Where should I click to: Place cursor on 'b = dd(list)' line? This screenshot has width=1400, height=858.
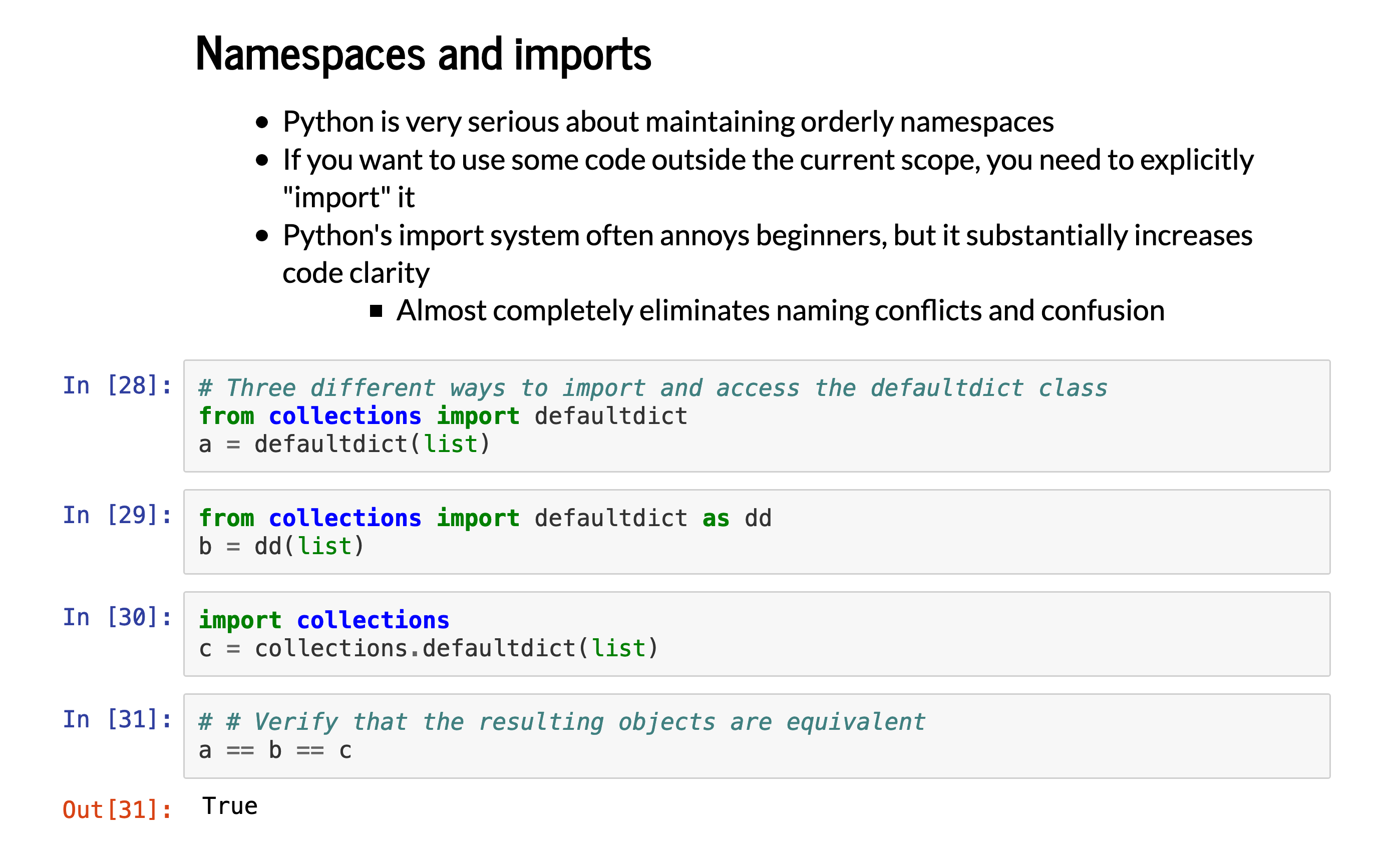tap(281, 547)
